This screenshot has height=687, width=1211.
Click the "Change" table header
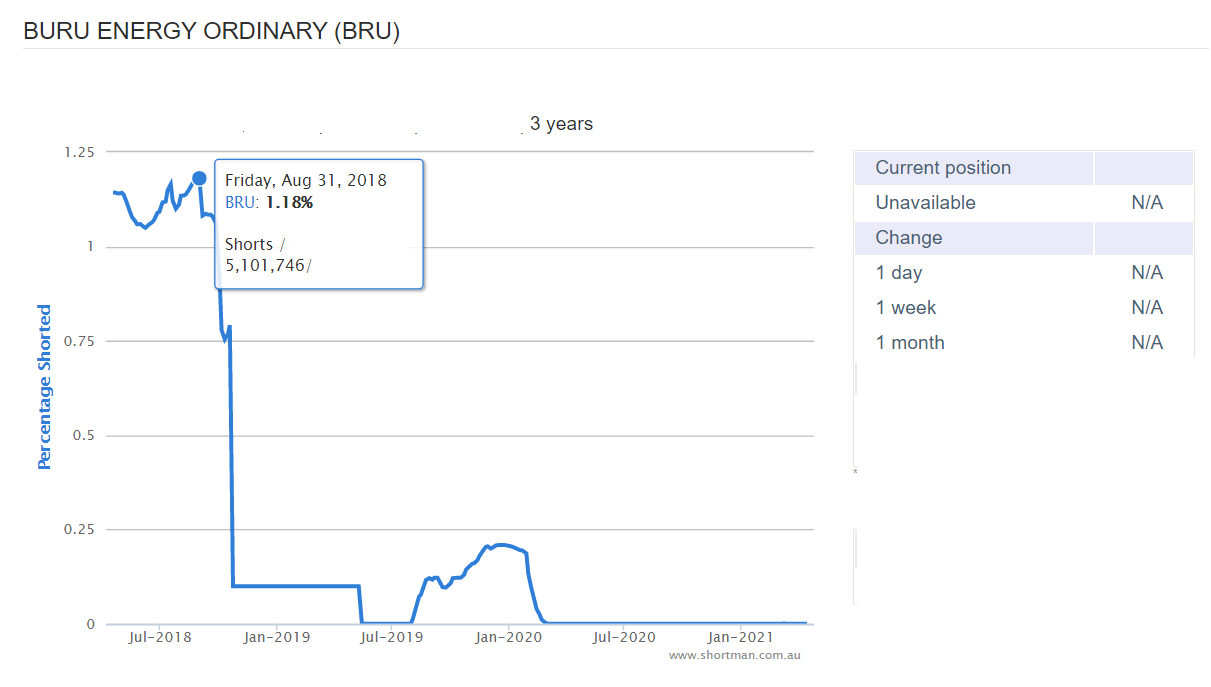pyautogui.click(x=909, y=238)
